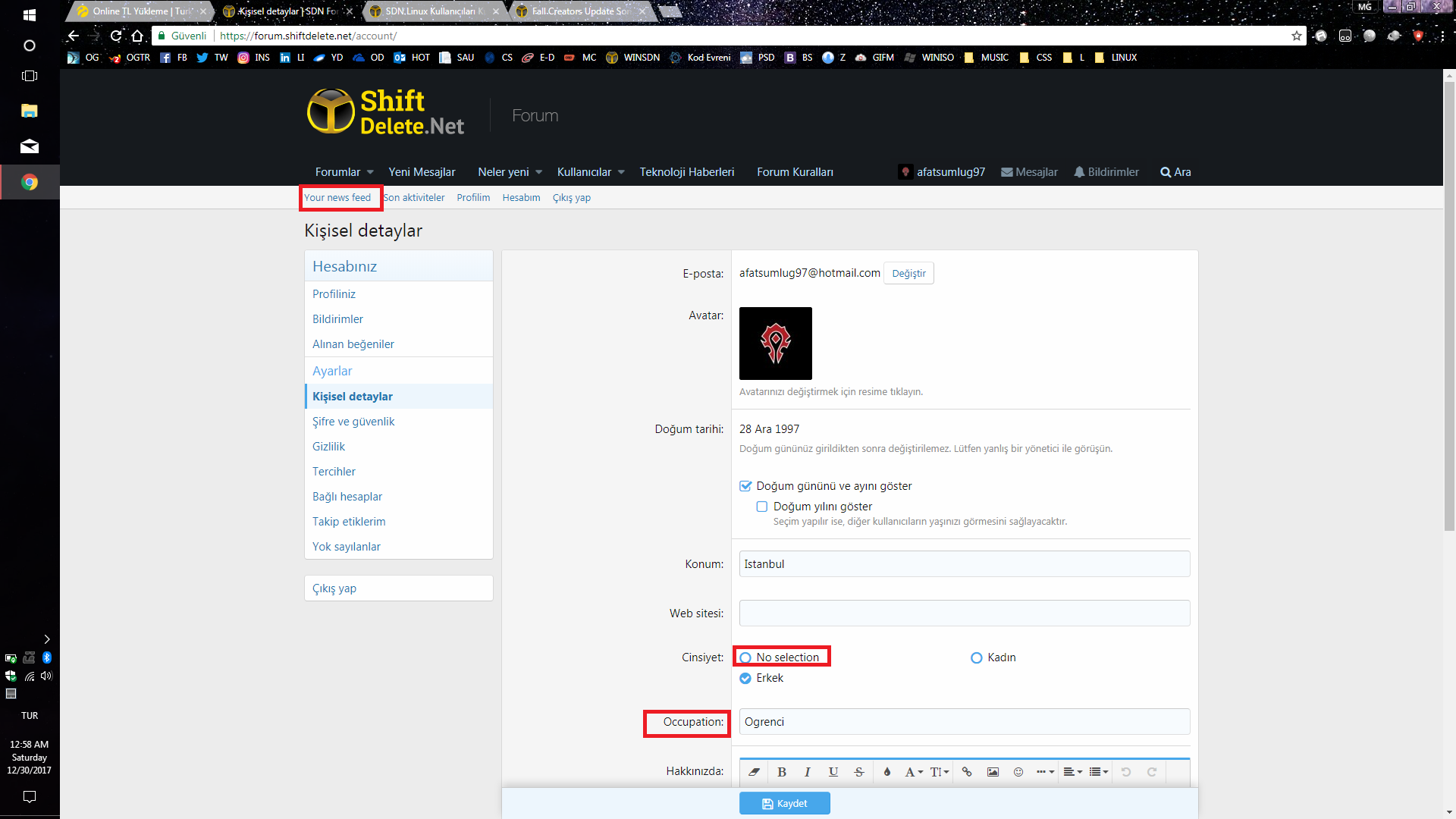Select the Kadın radio option
The width and height of the screenshot is (1456, 819).
(977, 657)
